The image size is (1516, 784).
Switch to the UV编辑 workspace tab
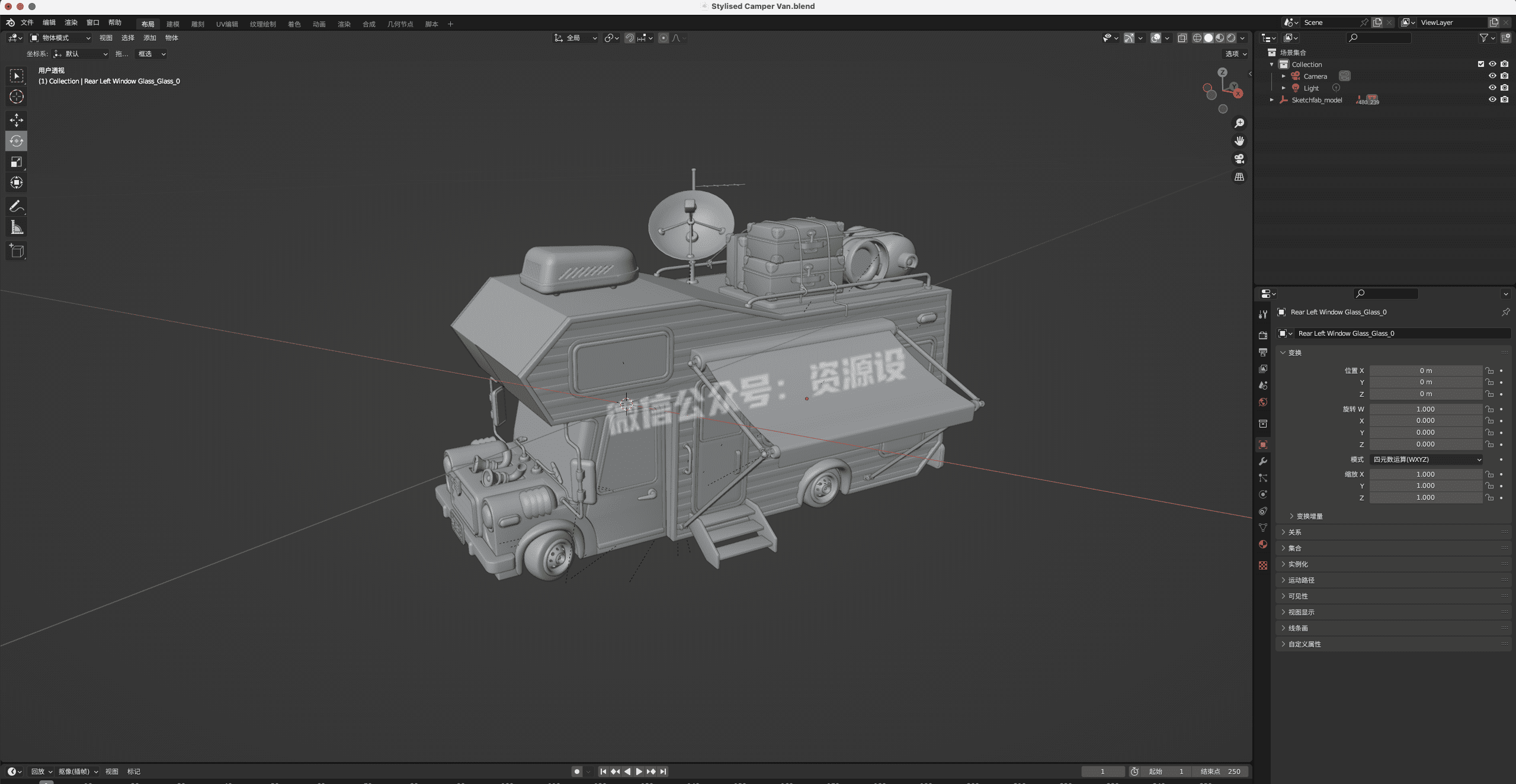click(227, 24)
